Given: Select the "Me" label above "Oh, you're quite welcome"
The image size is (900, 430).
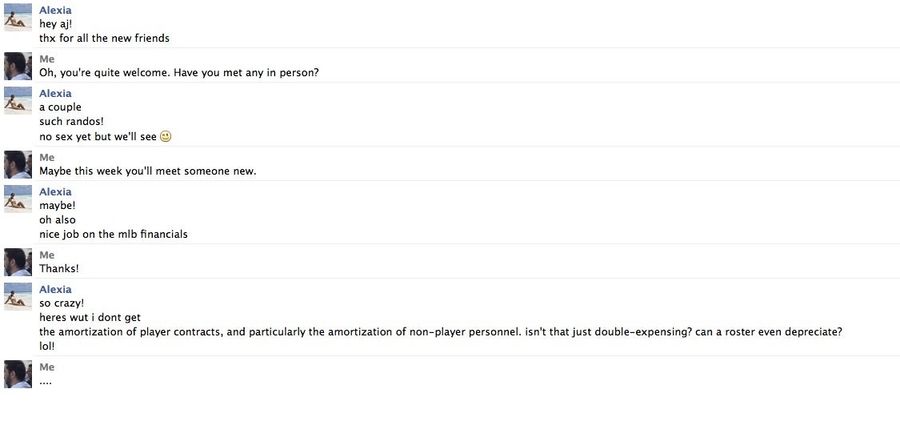Looking at the screenshot, I should point(47,59).
